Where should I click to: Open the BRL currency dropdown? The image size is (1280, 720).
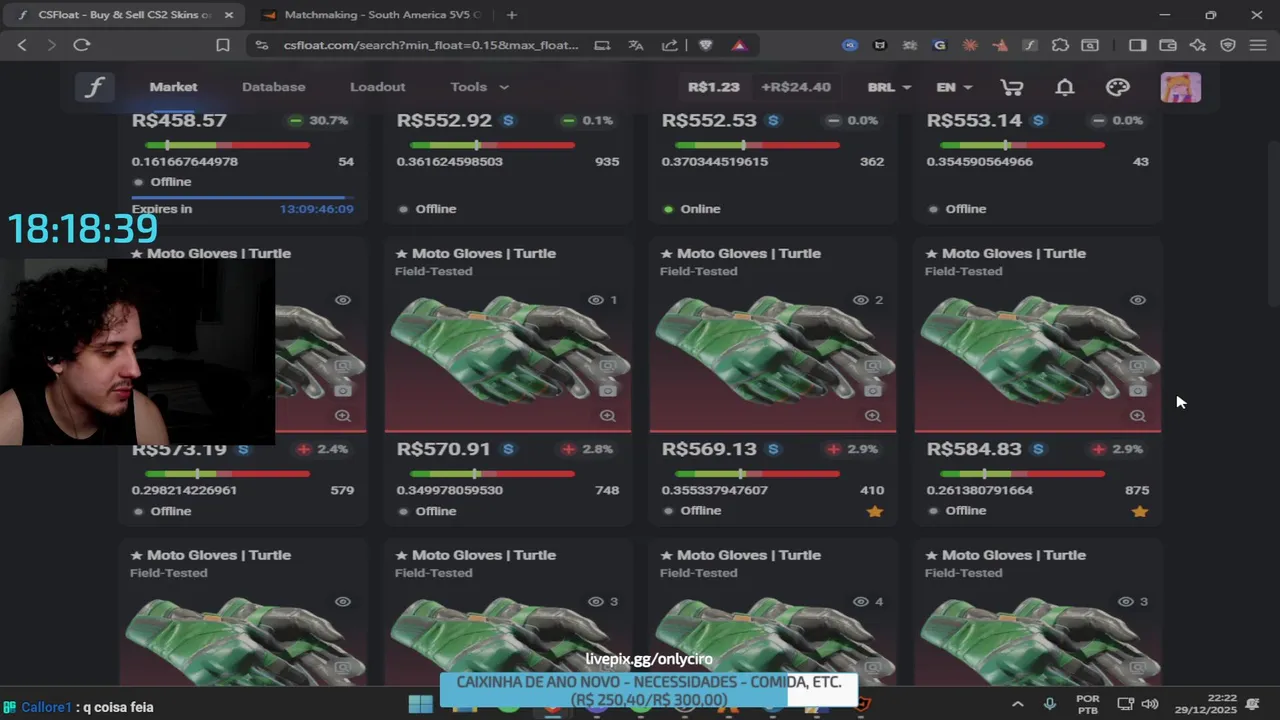(x=889, y=87)
